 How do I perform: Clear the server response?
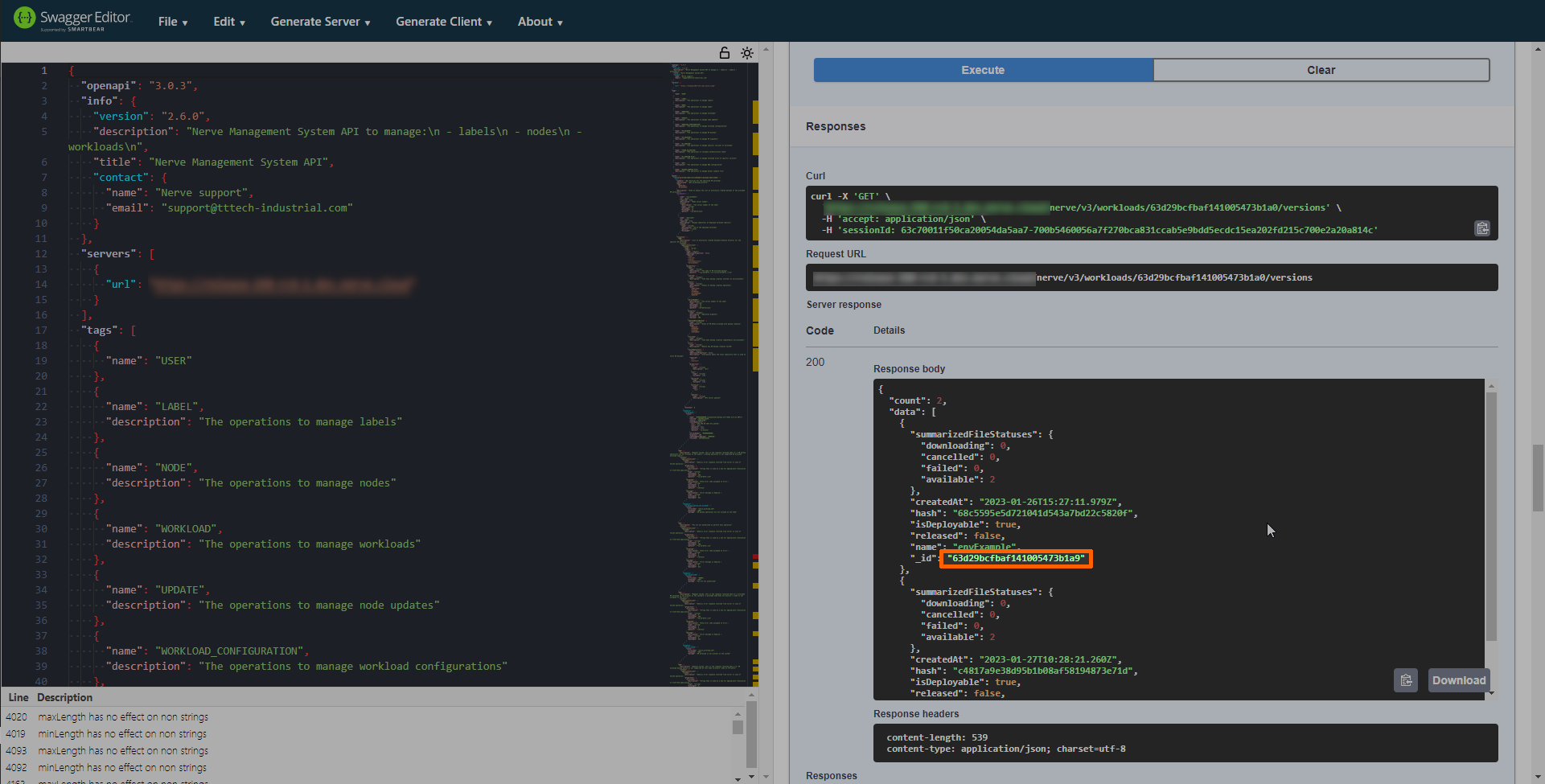pyautogui.click(x=1321, y=70)
